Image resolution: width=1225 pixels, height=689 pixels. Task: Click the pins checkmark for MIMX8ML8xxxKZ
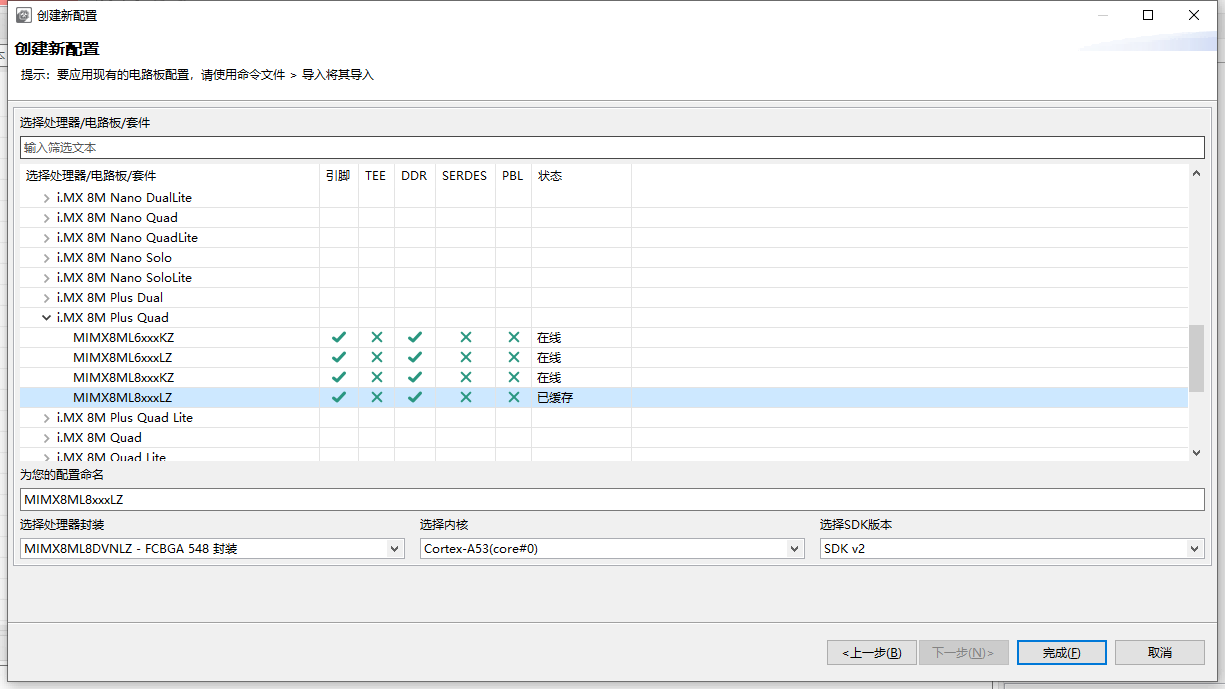[339, 378]
